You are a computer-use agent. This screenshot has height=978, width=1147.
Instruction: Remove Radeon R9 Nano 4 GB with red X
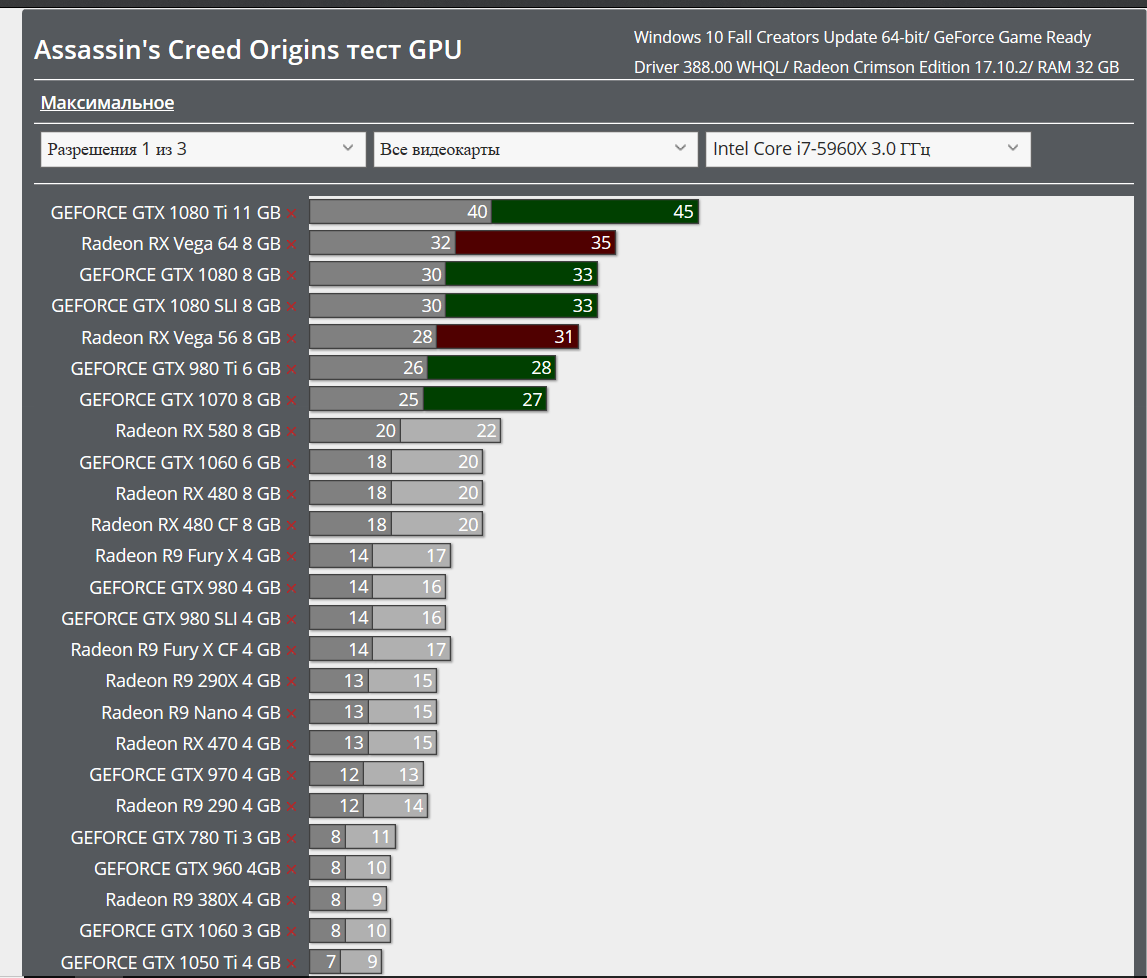pos(292,713)
